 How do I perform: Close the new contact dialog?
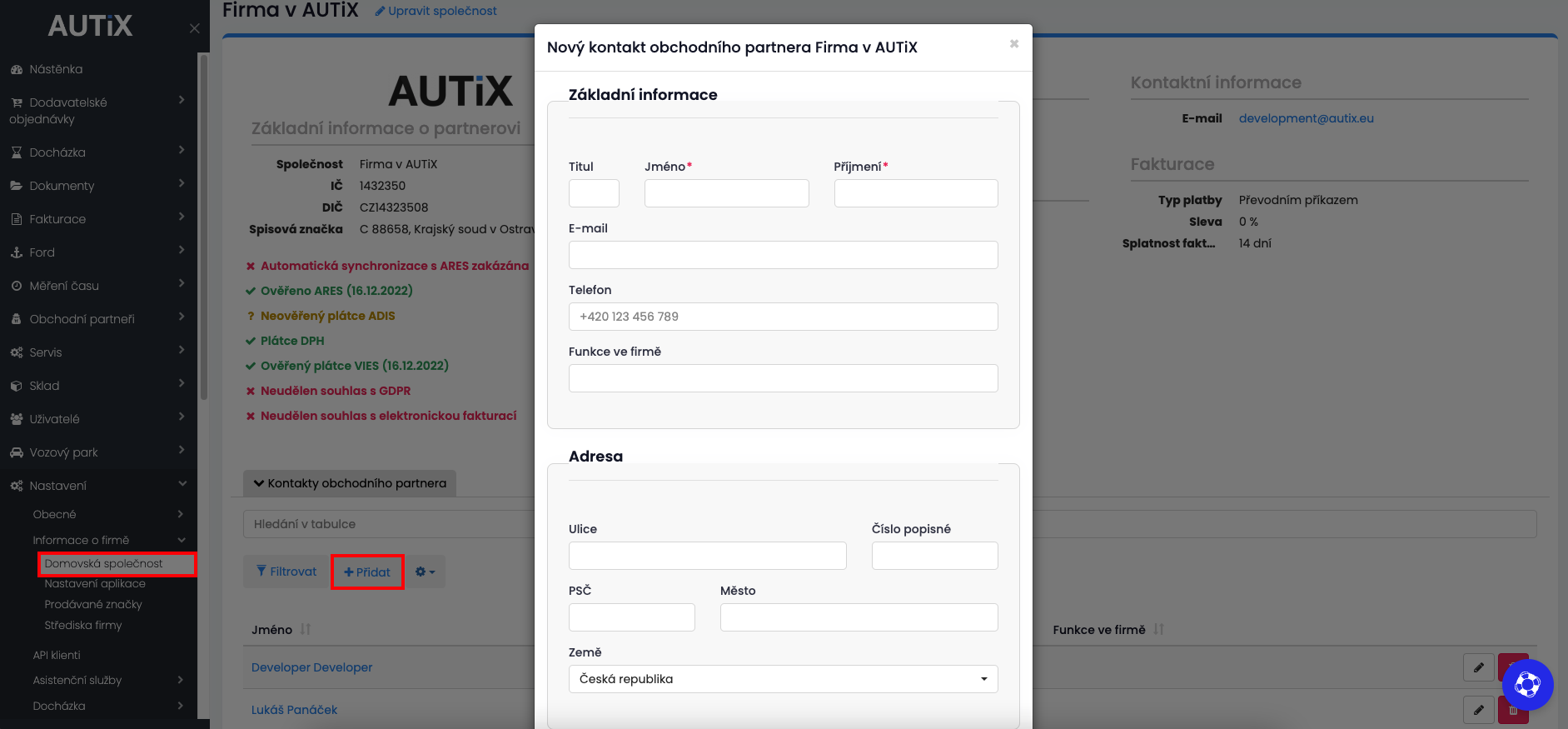point(1013,44)
